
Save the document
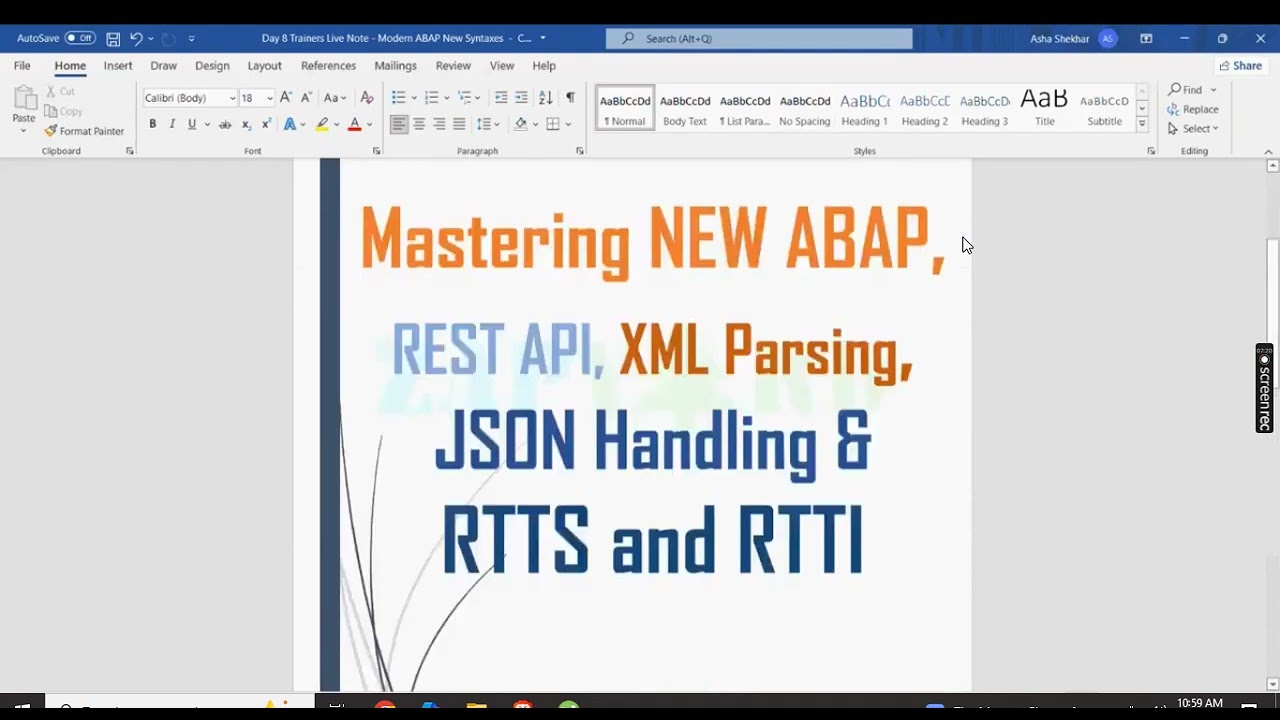click(113, 39)
